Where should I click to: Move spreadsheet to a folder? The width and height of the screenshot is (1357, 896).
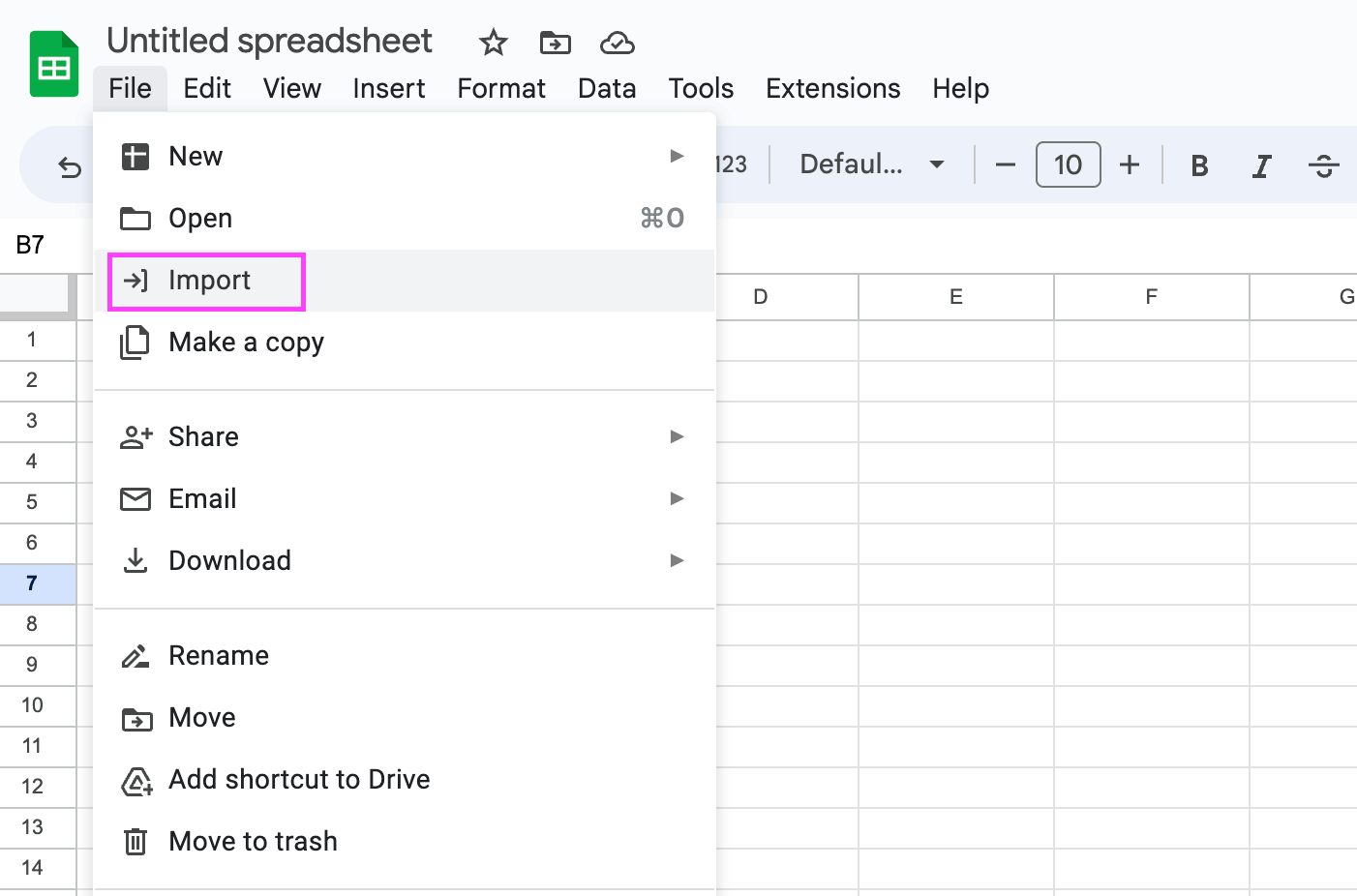(x=555, y=43)
